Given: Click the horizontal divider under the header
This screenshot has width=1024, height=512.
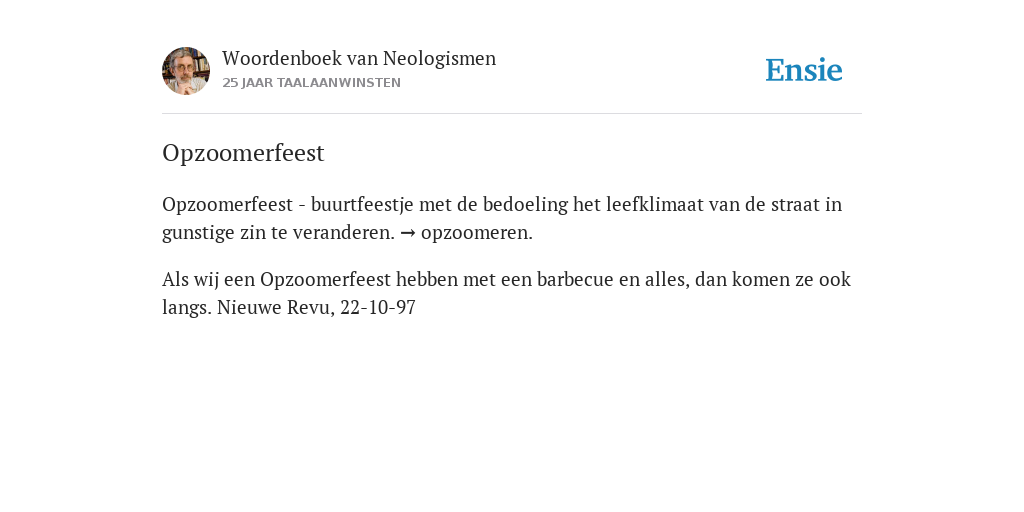Looking at the screenshot, I should tap(512, 114).
